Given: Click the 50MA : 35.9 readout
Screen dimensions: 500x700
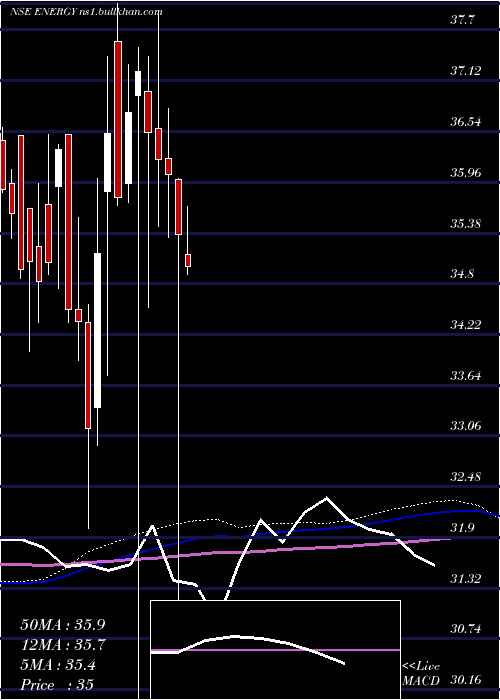Looking at the screenshot, I should coord(63,625).
